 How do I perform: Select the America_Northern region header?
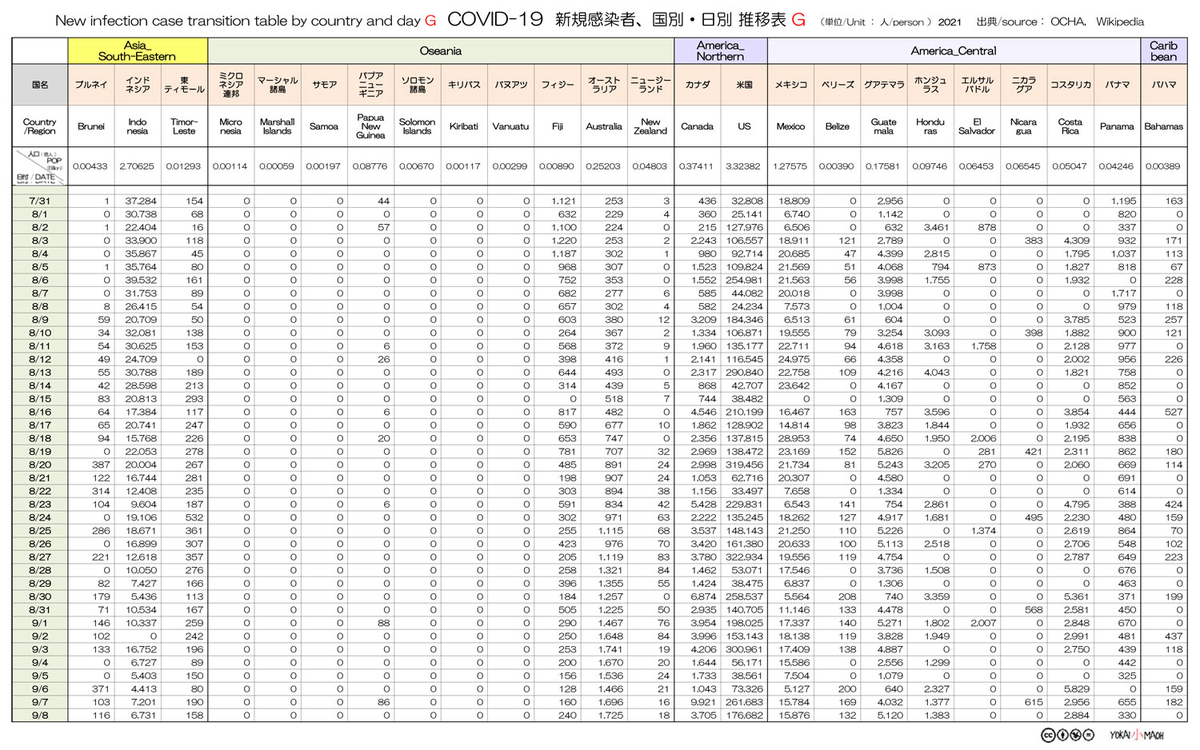(x=720, y=50)
